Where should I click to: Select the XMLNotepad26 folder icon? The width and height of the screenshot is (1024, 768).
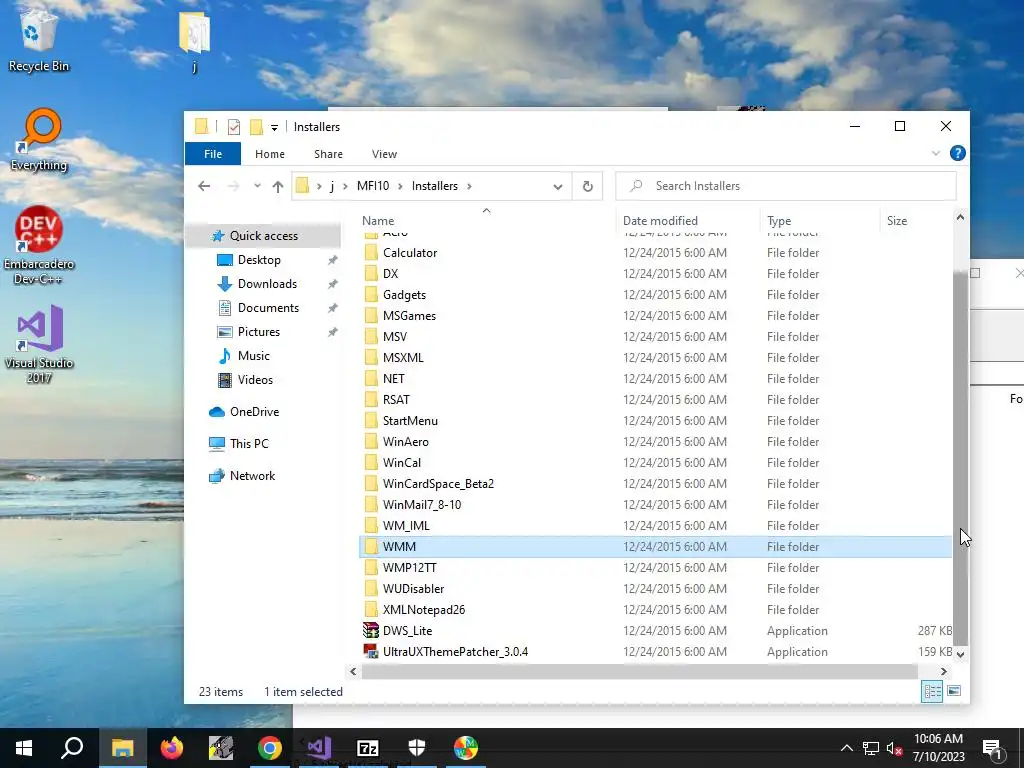(x=371, y=609)
